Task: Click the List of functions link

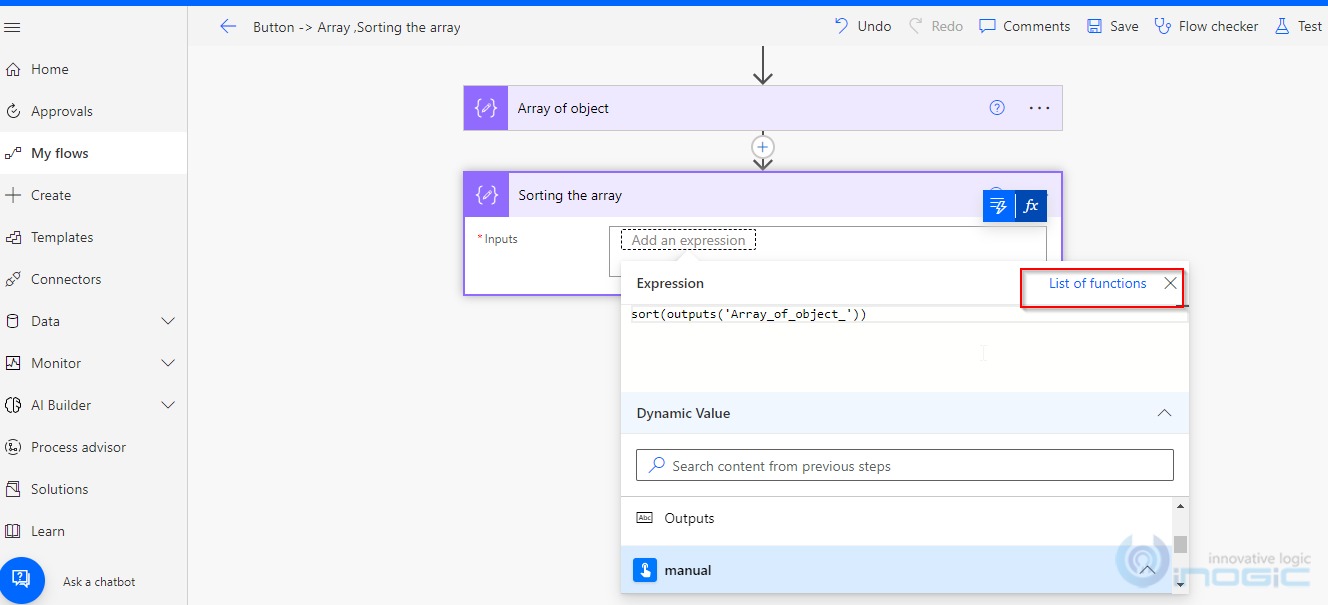Action: coord(1097,283)
